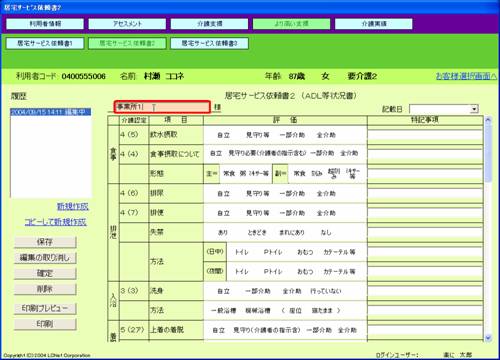500x360 pixels.
Task: Open the 介護支援 tab
Action: (209, 24)
